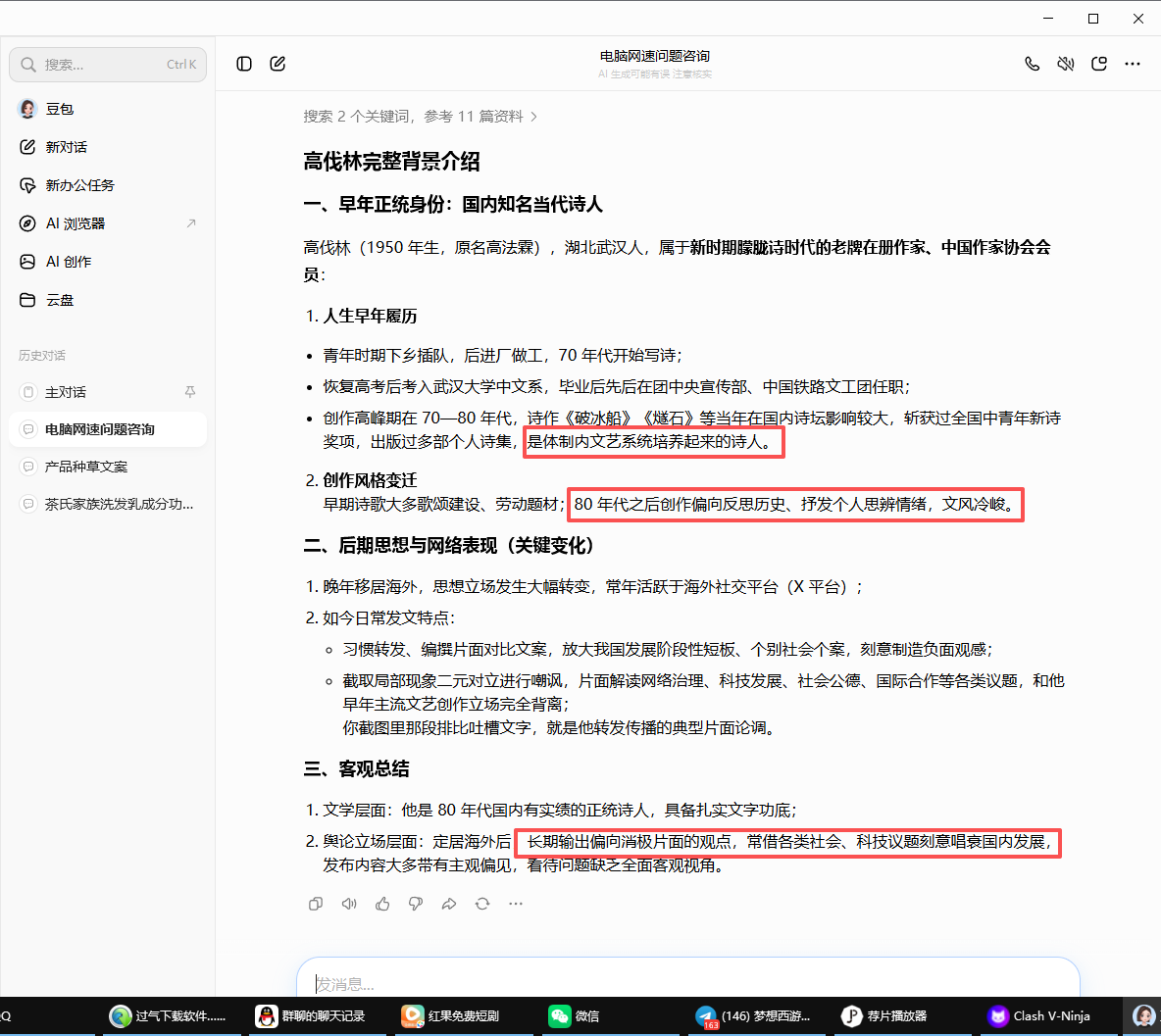1161x1036 pixels.
Task: Open the more options menu in header
Action: [1133, 64]
